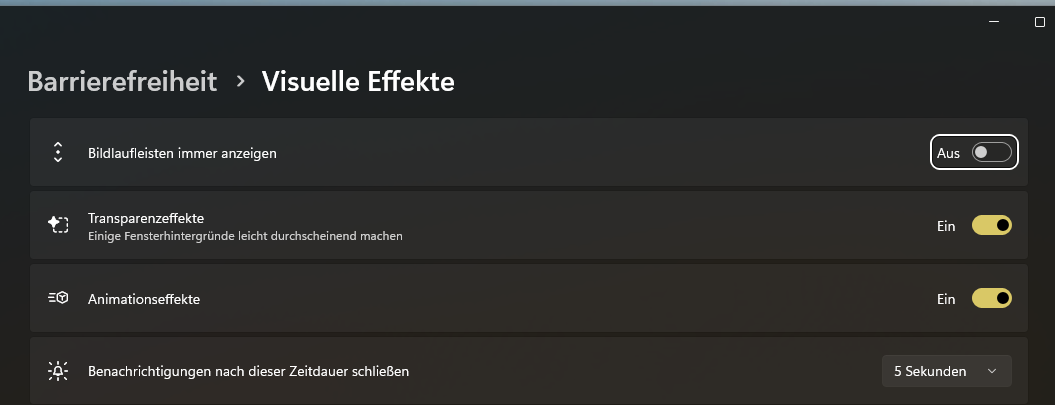Click the Visuelle Effekte page heading
Viewport: 1055px width, 405px height.
pyautogui.click(x=358, y=81)
